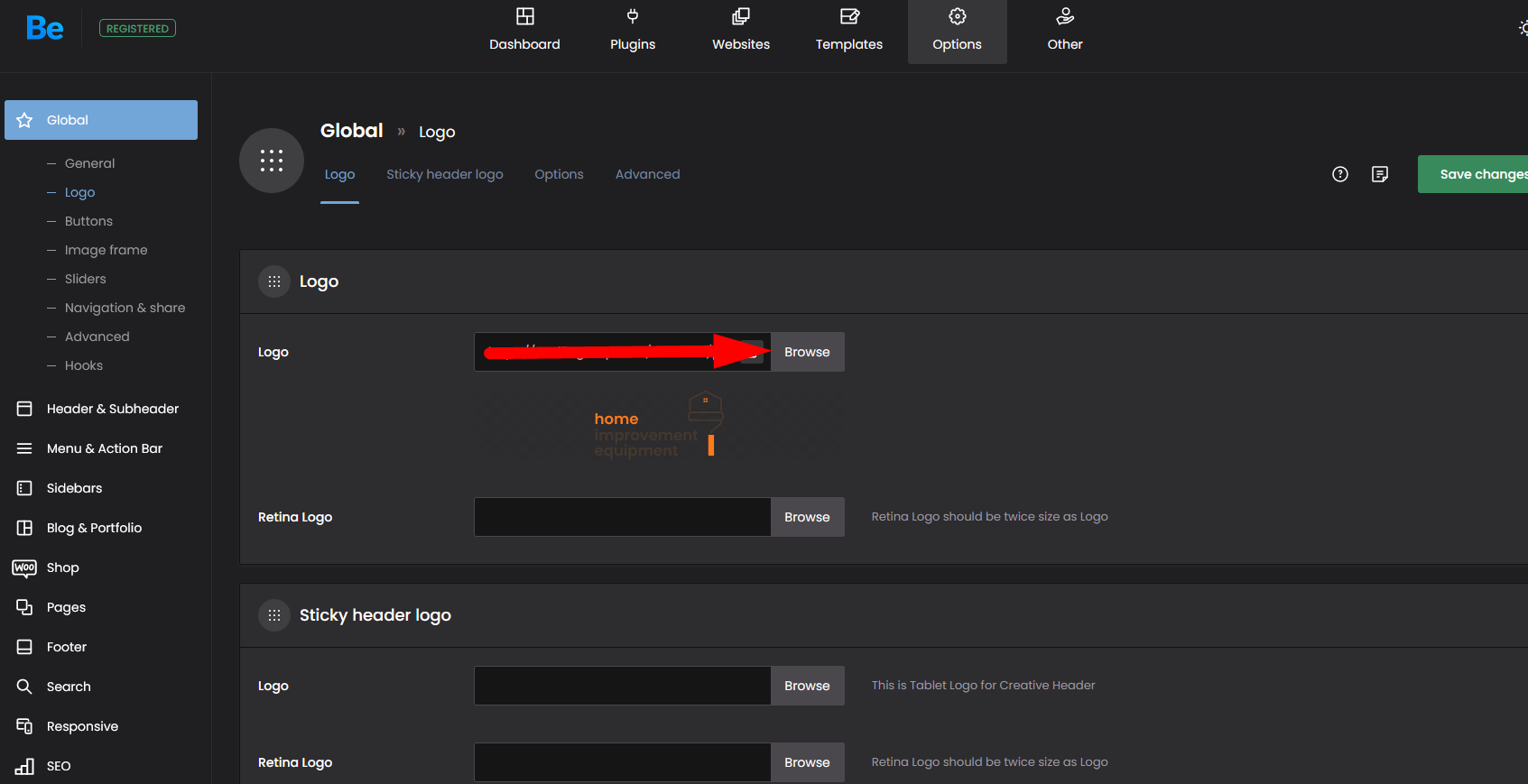Open Hooks settings in sidebar
The height and width of the screenshot is (784, 1528).
click(x=83, y=365)
